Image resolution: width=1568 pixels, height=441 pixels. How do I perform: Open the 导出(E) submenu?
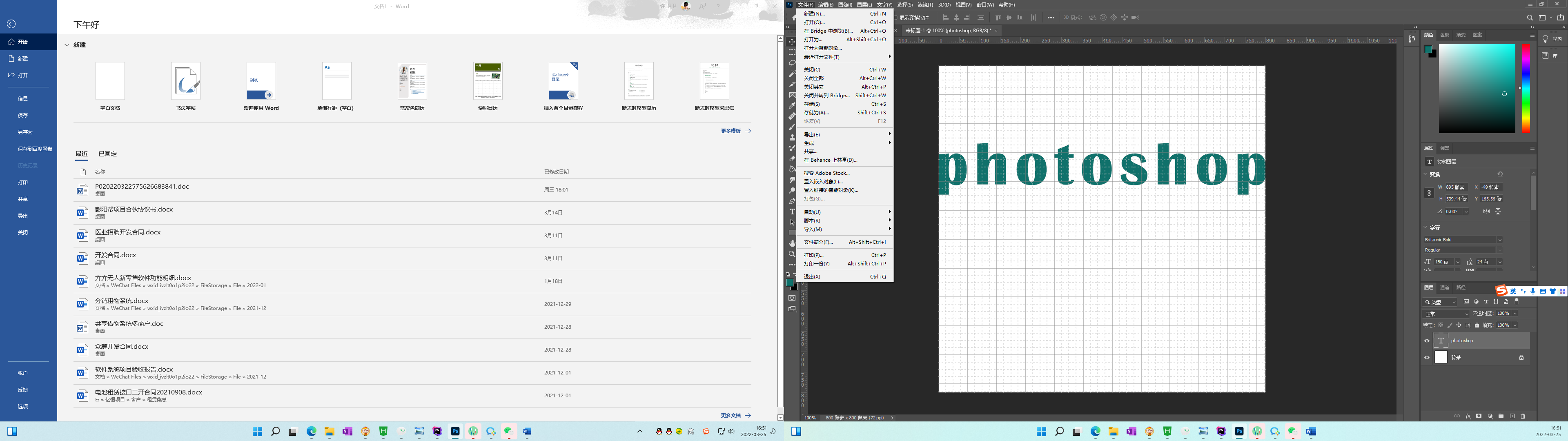pos(845,134)
